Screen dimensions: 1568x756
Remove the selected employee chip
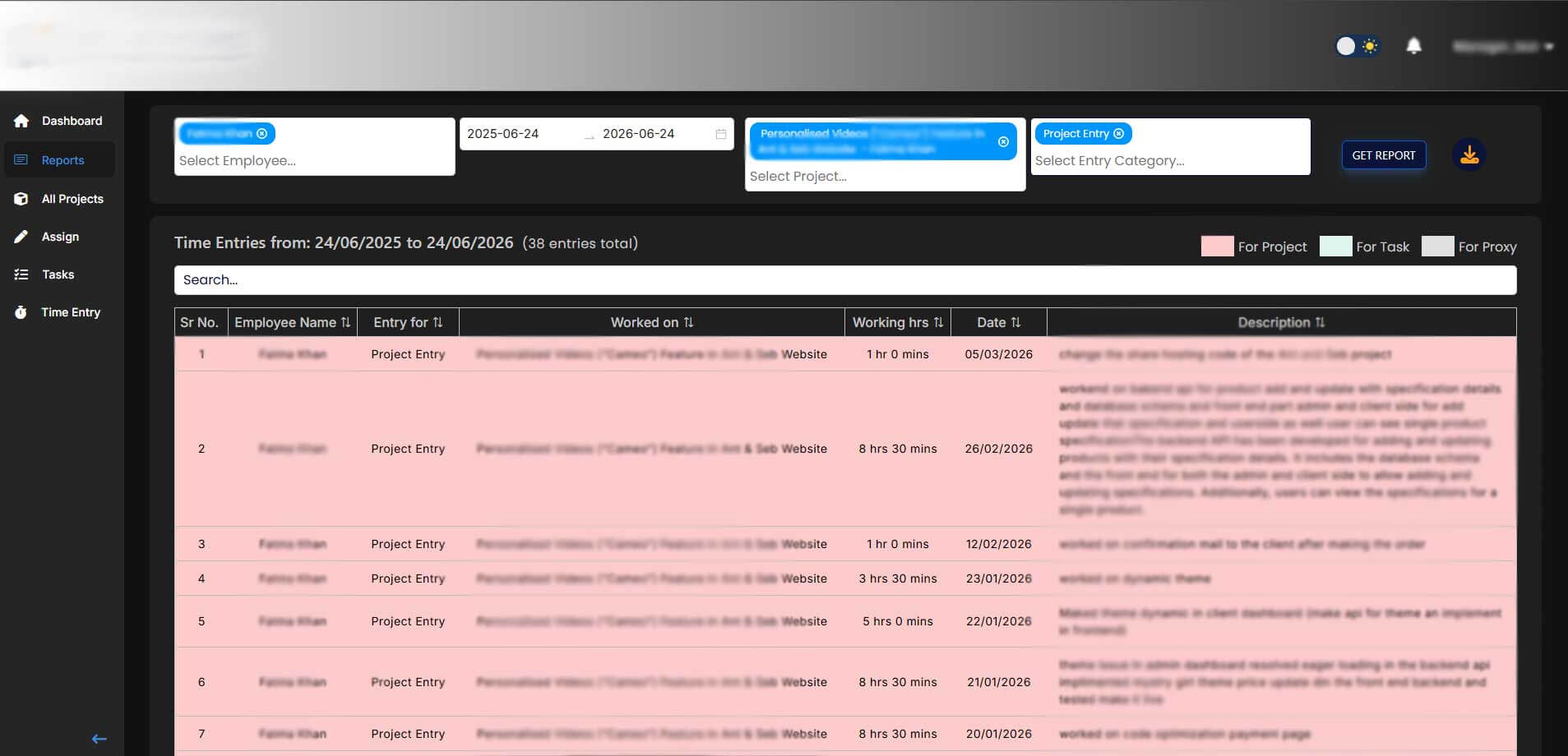(262, 133)
